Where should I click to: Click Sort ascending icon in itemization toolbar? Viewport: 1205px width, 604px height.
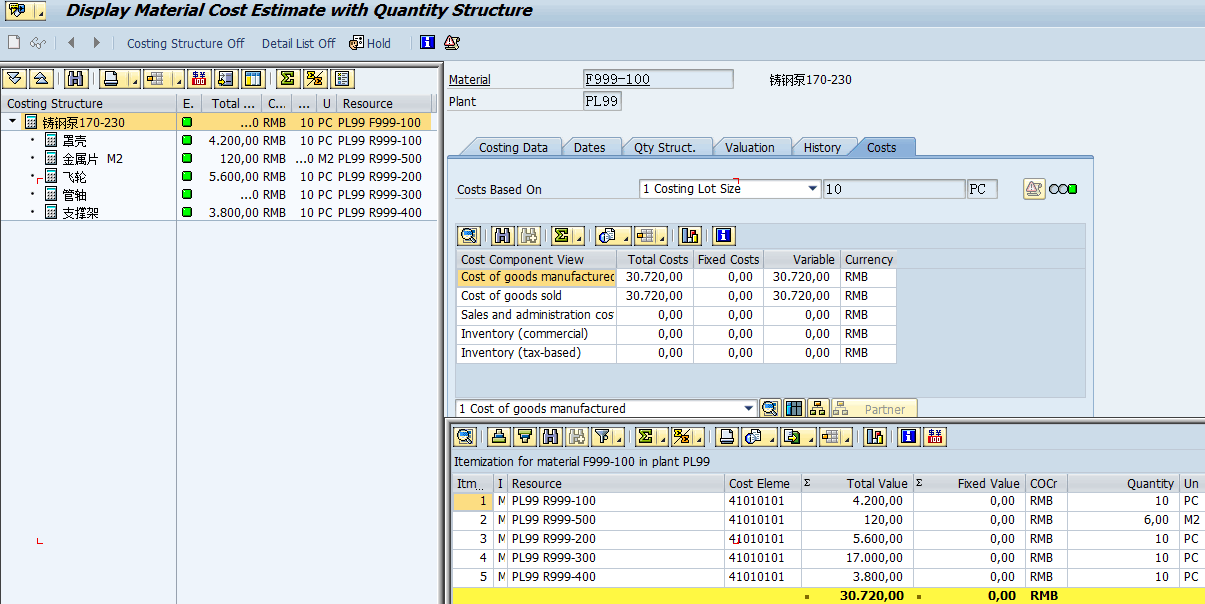point(498,436)
